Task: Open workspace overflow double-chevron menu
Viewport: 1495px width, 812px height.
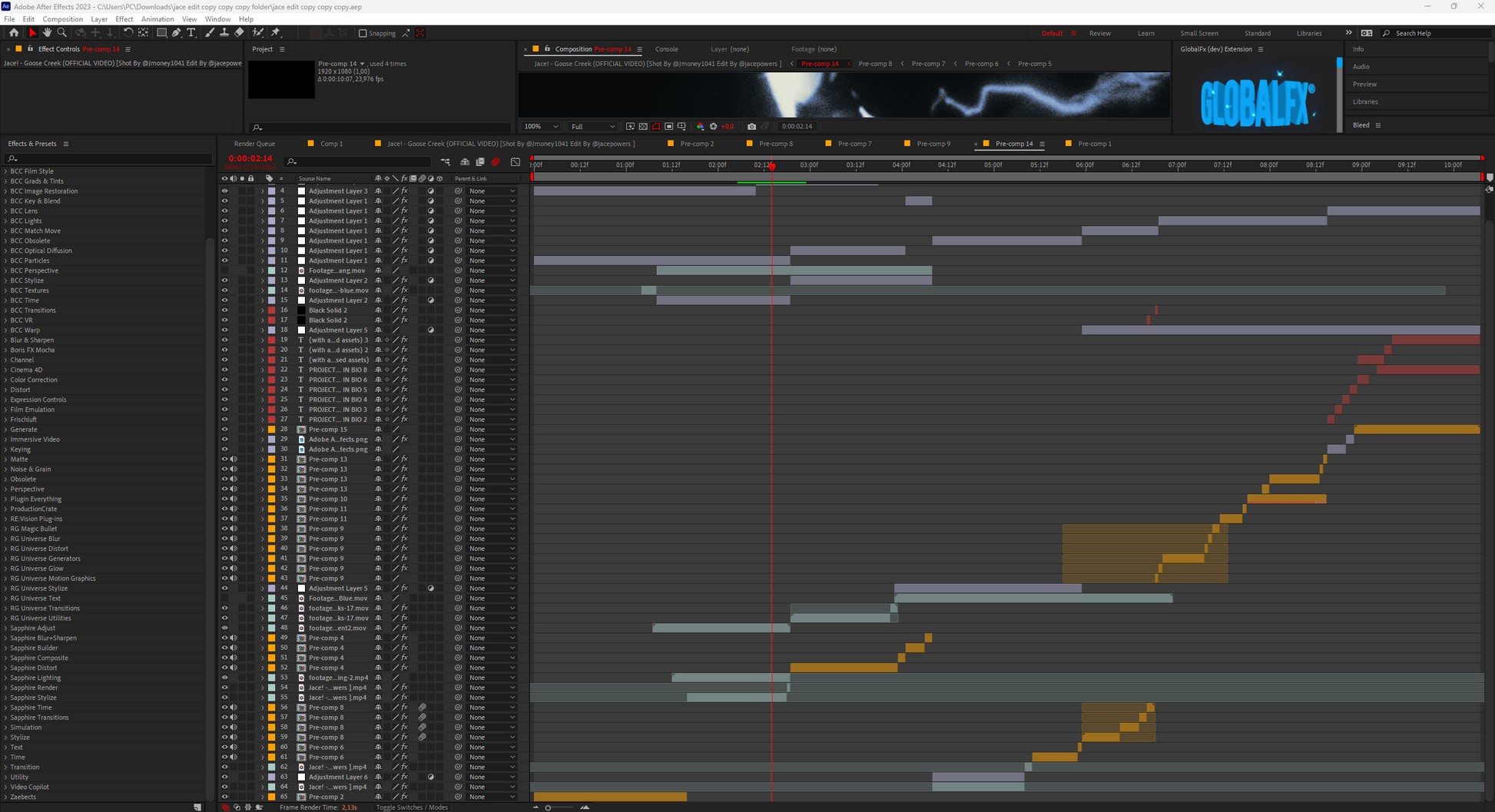Action: click(x=1348, y=33)
